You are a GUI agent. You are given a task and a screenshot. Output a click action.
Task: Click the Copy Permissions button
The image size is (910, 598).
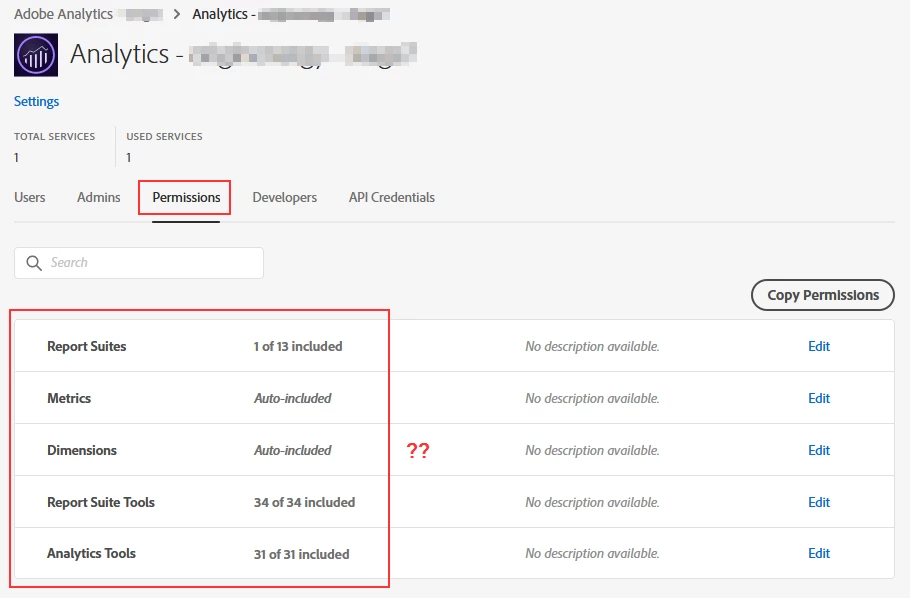[823, 295]
